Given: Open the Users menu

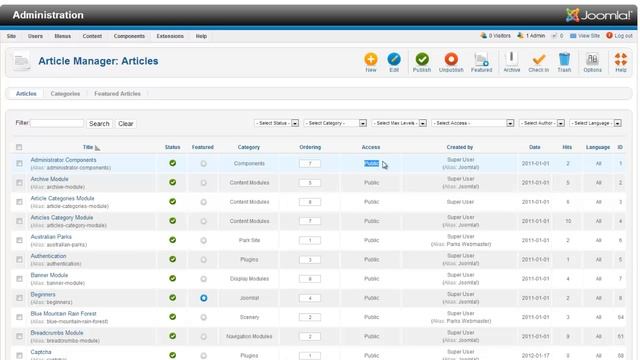Looking at the screenshot, I should (x=35, y=36).
